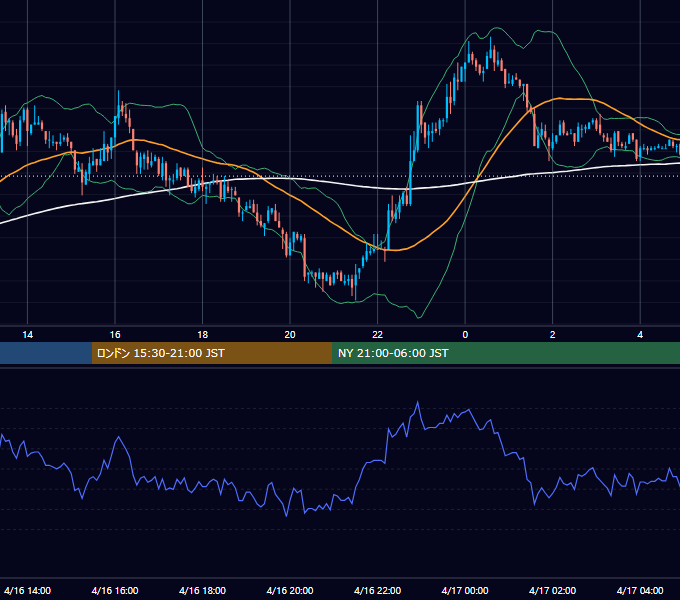Screen dimensions: 680x600
Task: Click the 4 hour label on price chart axis
Action: pyautogui.click(x=640, y=335)
